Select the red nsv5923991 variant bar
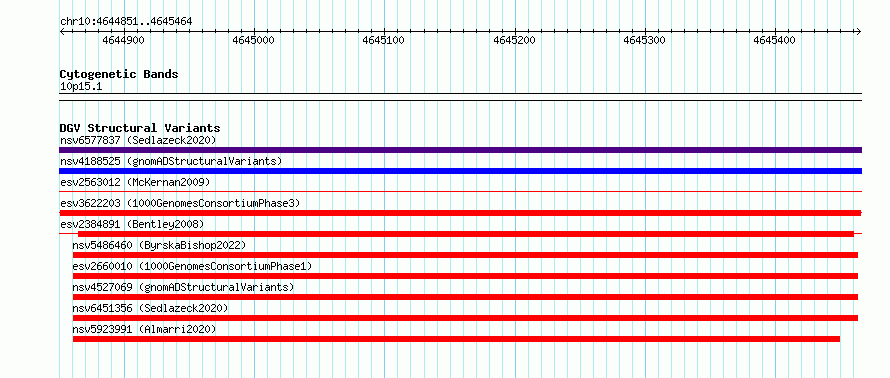Viewport: 890px width, 378px height. (456, 339)
